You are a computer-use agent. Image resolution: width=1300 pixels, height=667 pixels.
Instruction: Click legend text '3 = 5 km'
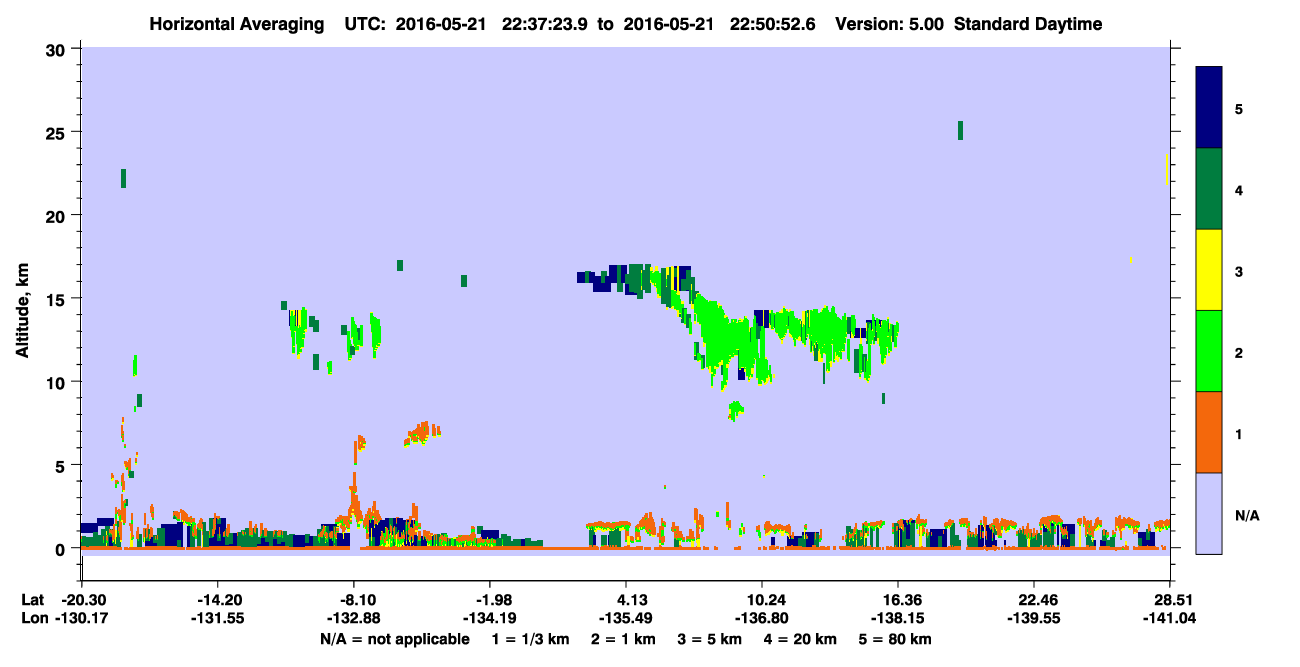point(711,639)
